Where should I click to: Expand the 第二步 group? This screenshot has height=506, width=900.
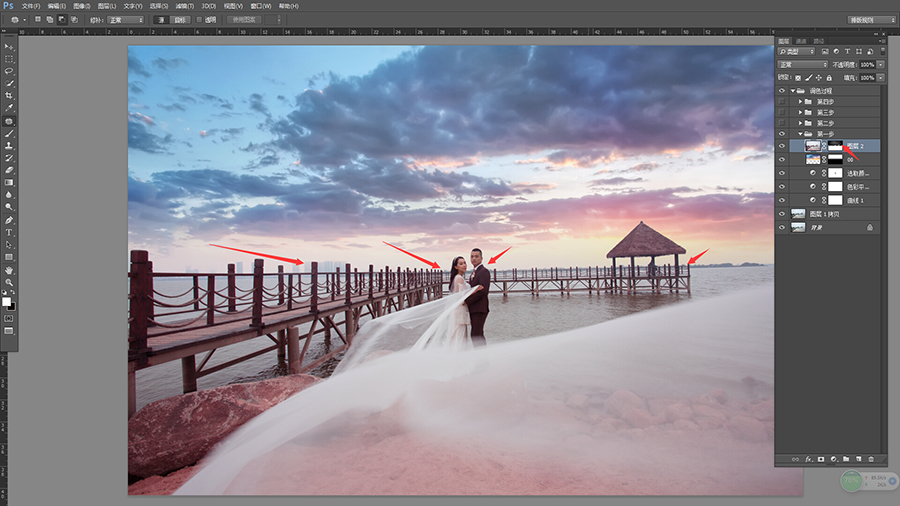800,123
